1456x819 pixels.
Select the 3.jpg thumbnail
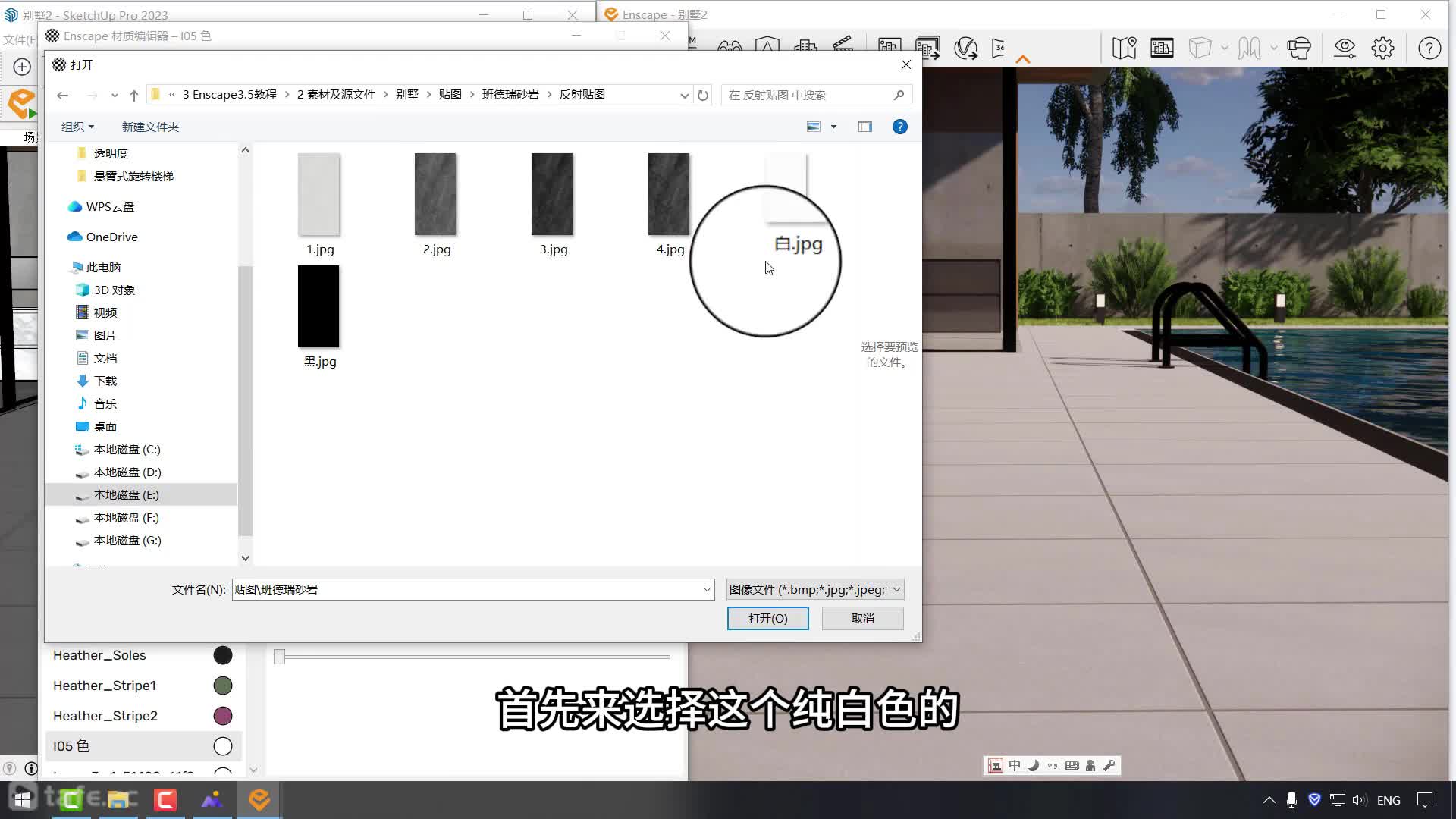553,194
